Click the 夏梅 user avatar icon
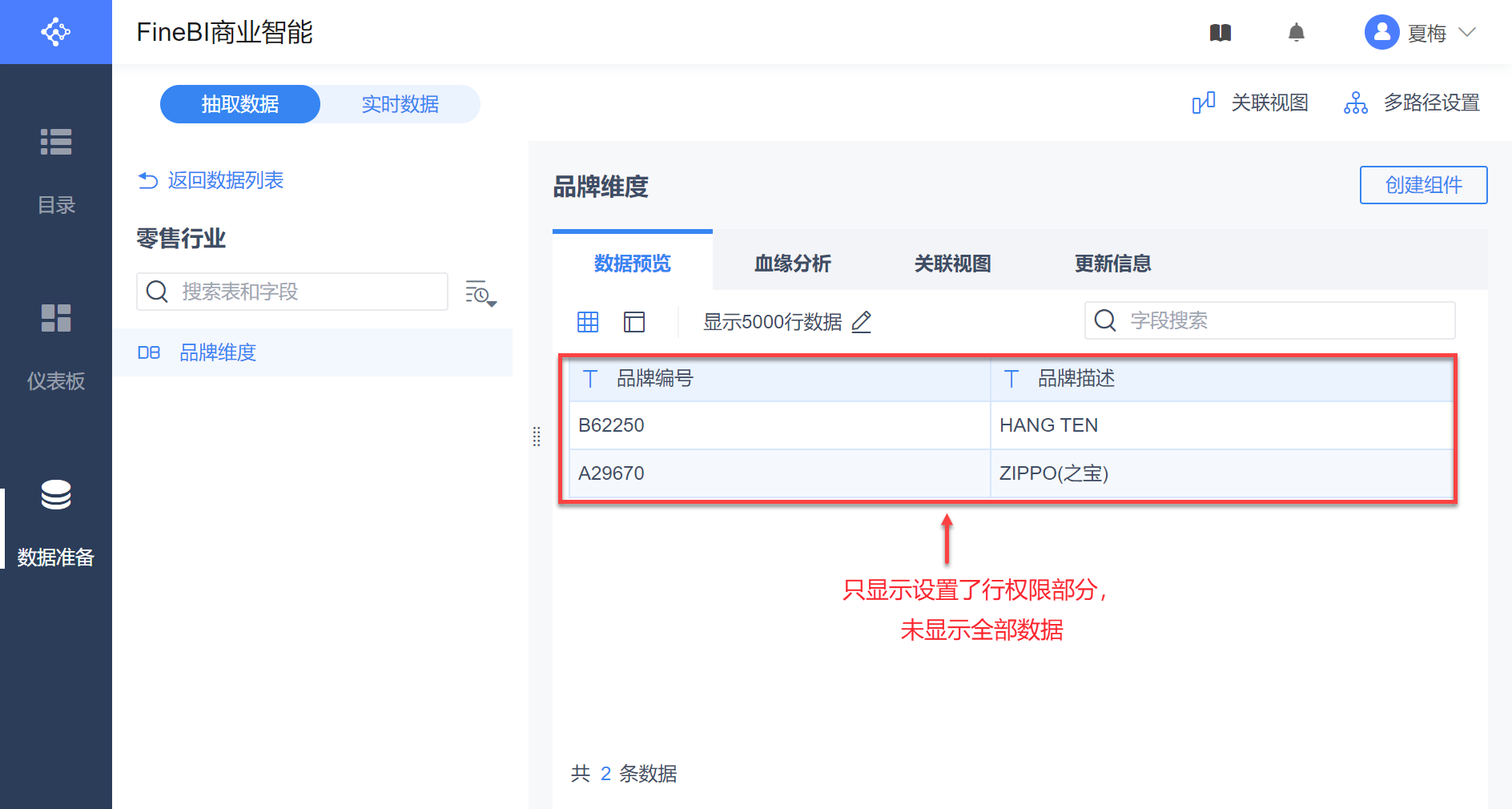The width and height of the screenshot is (1512, 809). [1381, 32]
